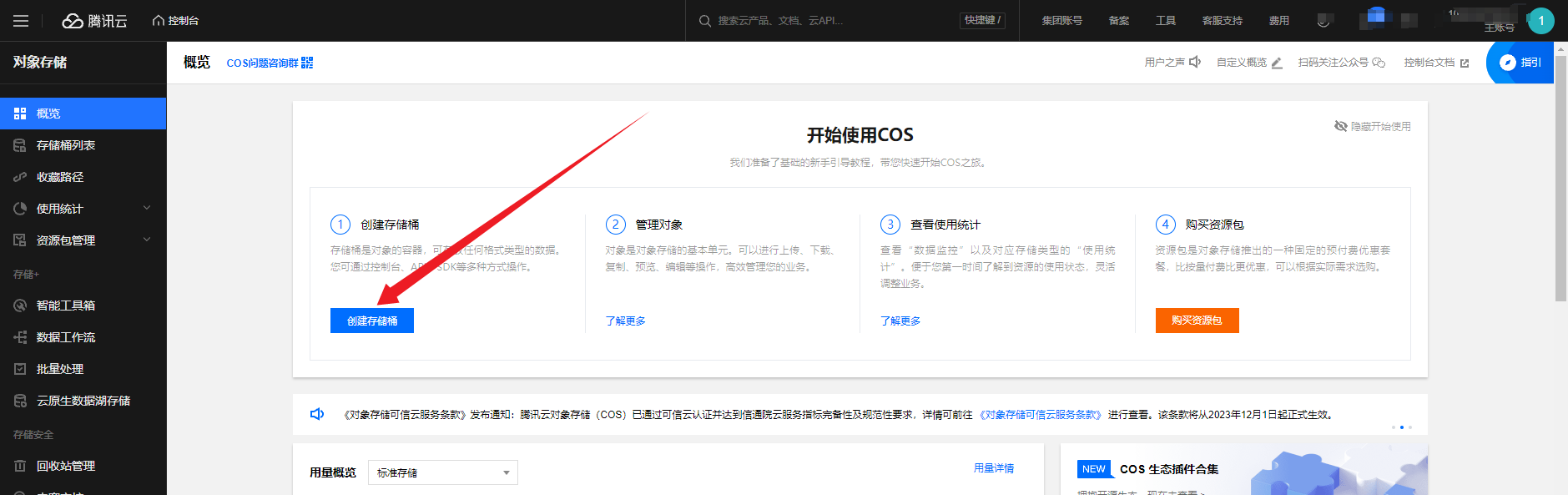Click the 创建存储桶 step title
The width and height of the screenshot is (1568, 495).
390,225
